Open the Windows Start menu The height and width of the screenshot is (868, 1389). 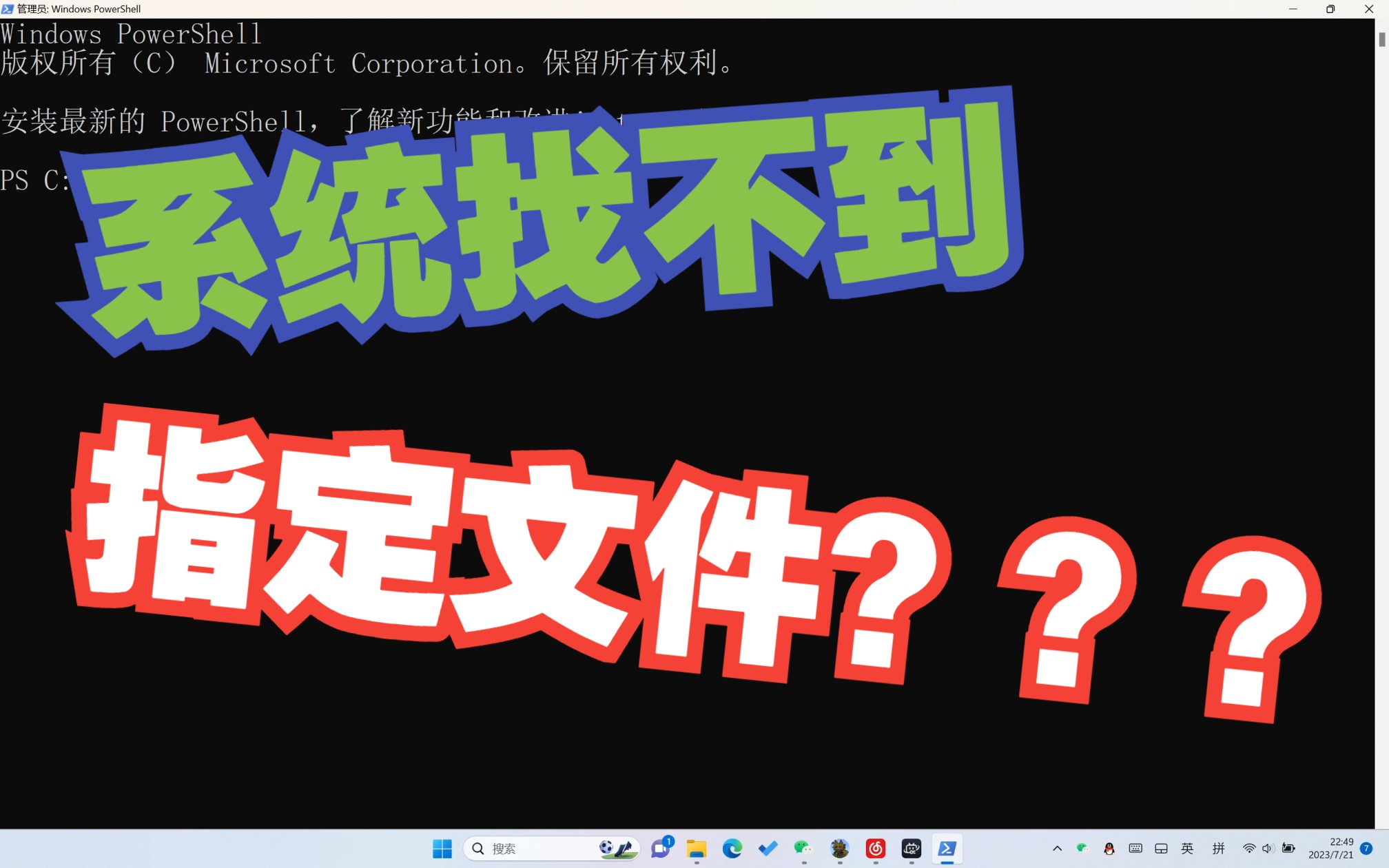point(442,849)
